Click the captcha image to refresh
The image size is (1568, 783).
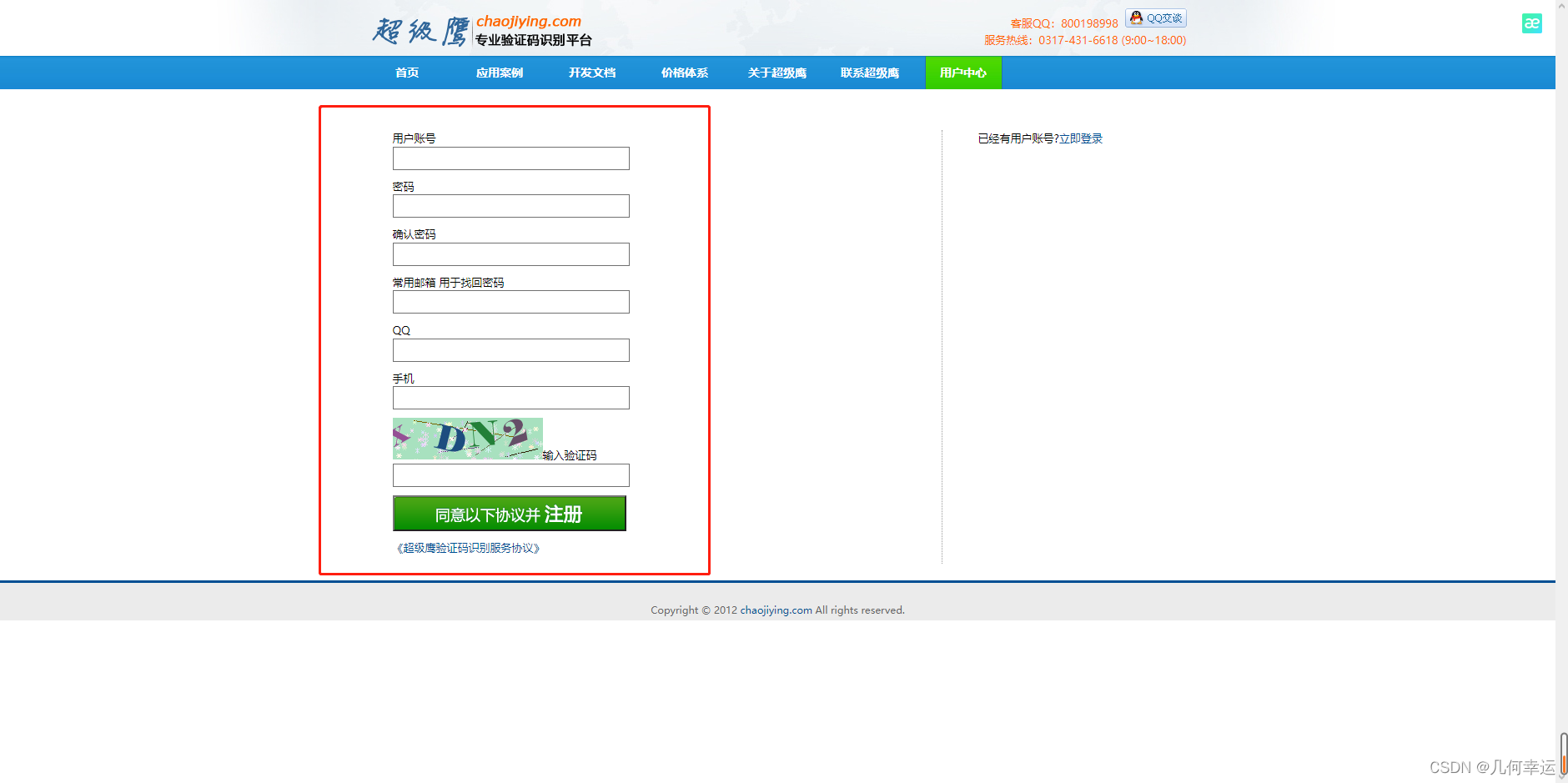pos(468,439)
